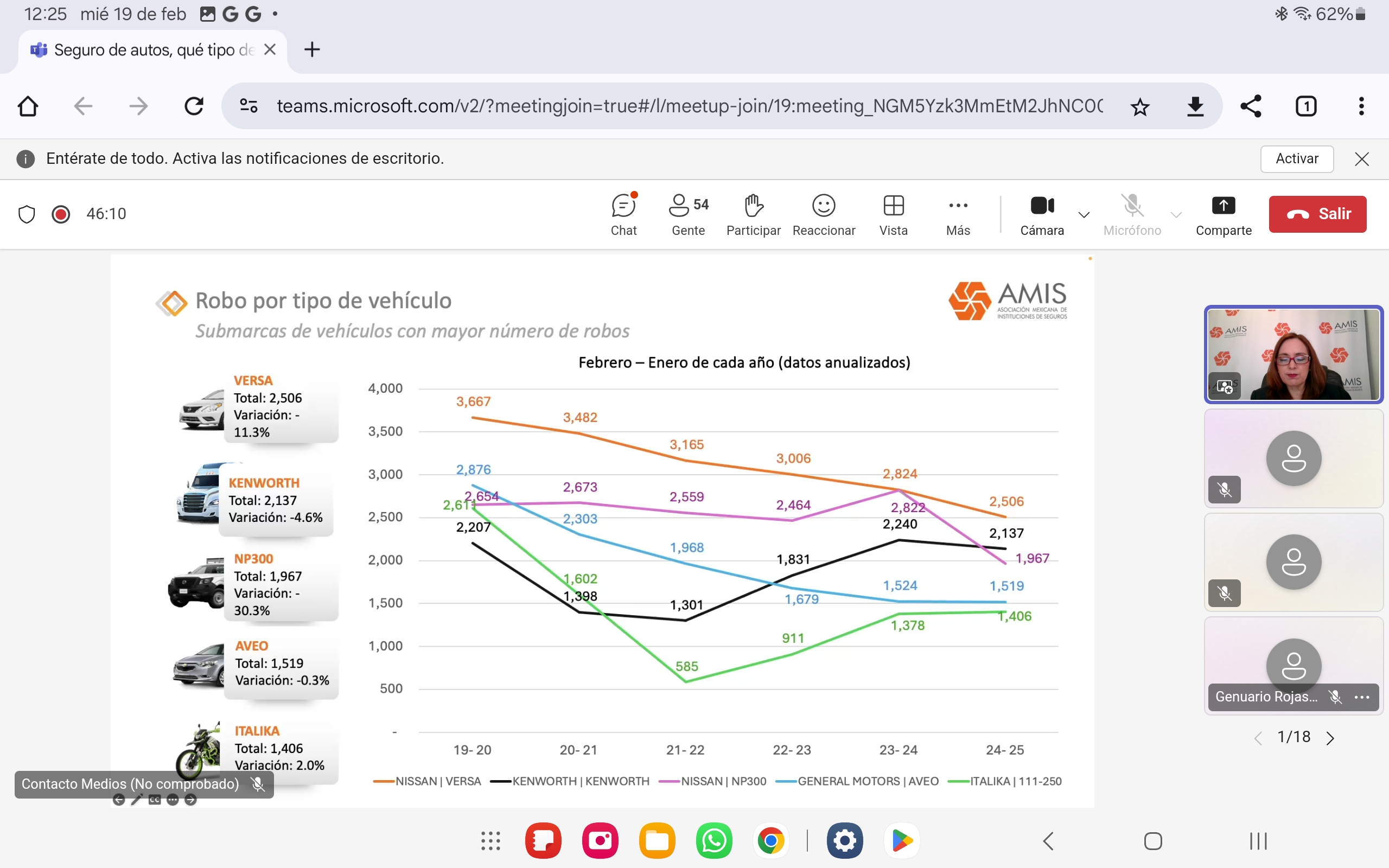
Task: Click the KENWORTH Total: 2,137 card
Action: (276, 500)
